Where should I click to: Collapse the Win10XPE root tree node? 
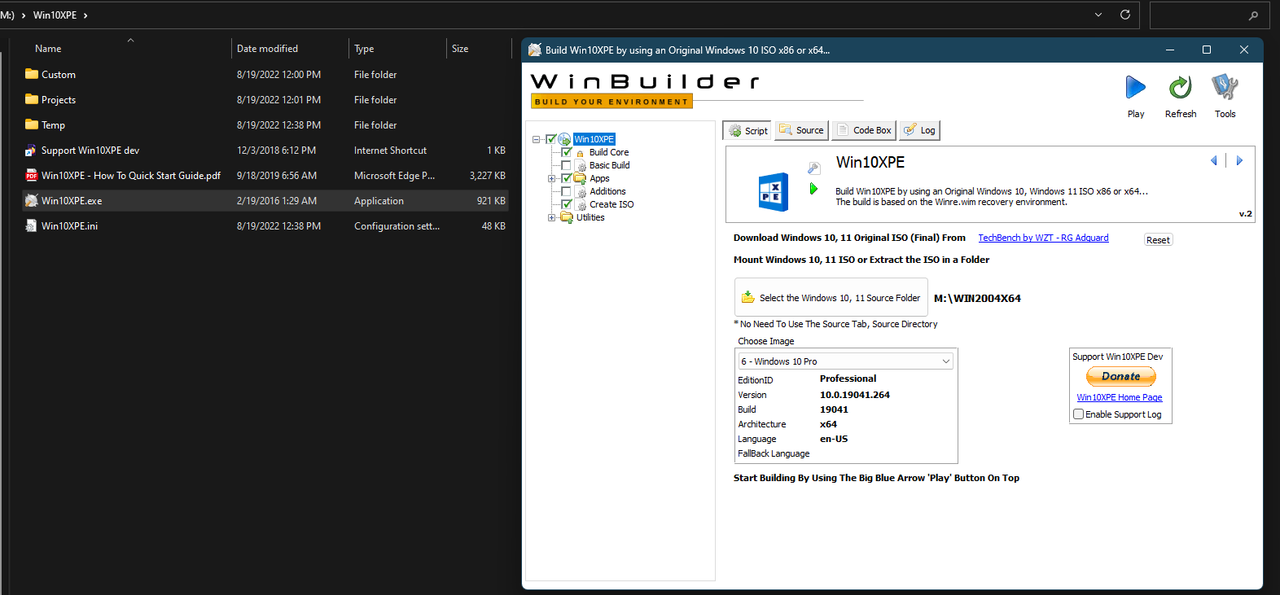537,139
